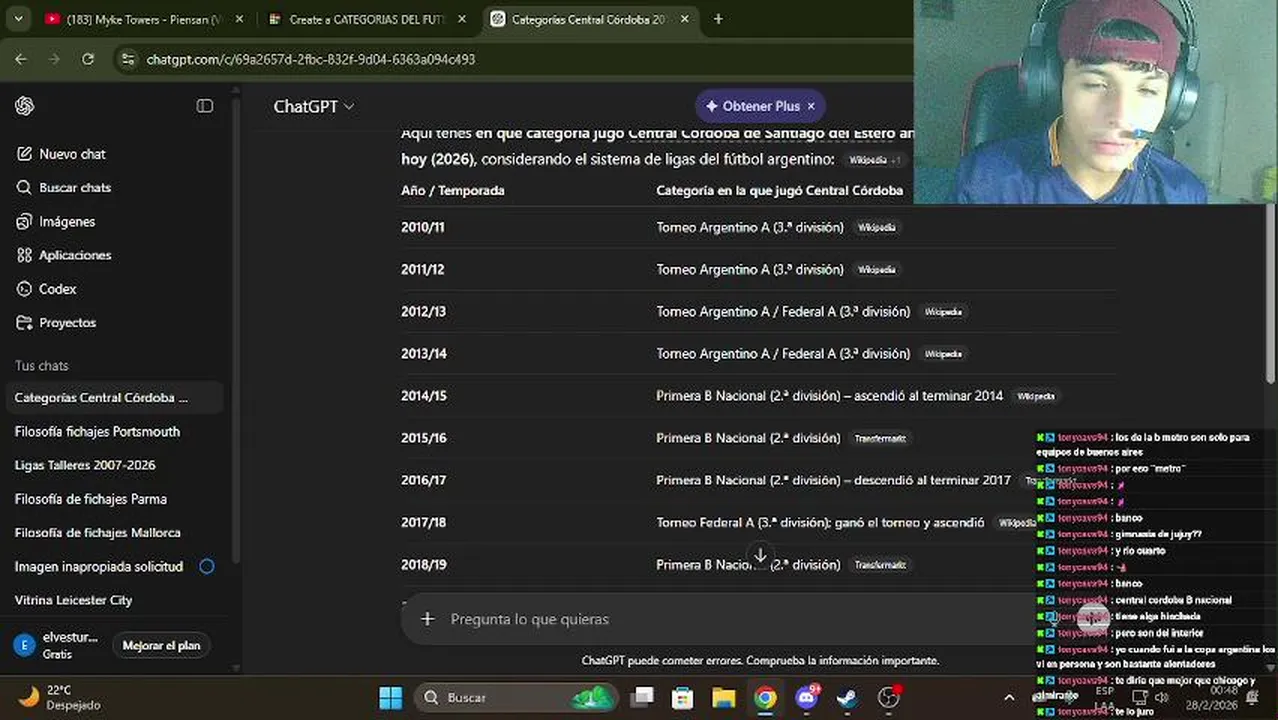This screenshot has width=1278, height=720.
Task: Click the ChatGPT logo in sidebar
Action: pyautogui.click(x=25, y=106)
